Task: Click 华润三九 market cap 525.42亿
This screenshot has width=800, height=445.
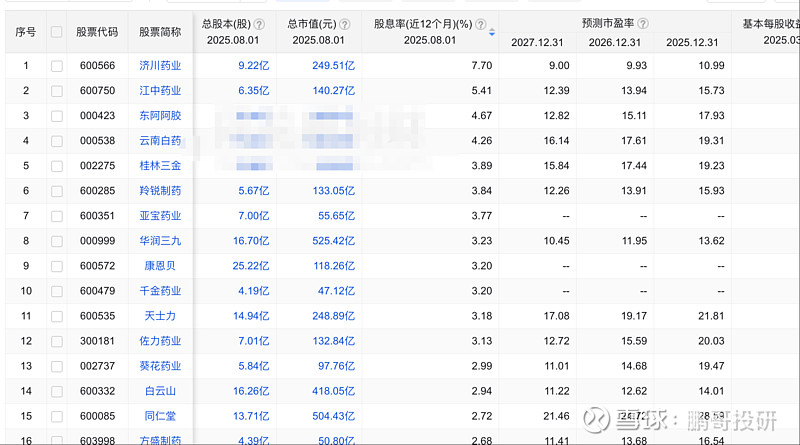Action: [334, 240]
